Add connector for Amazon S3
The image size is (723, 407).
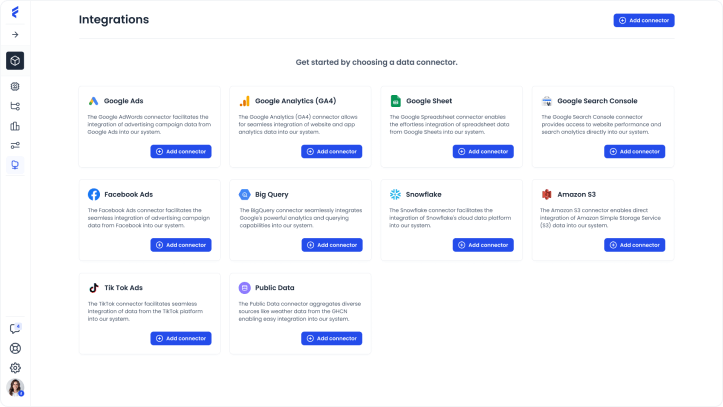(634, 245)
